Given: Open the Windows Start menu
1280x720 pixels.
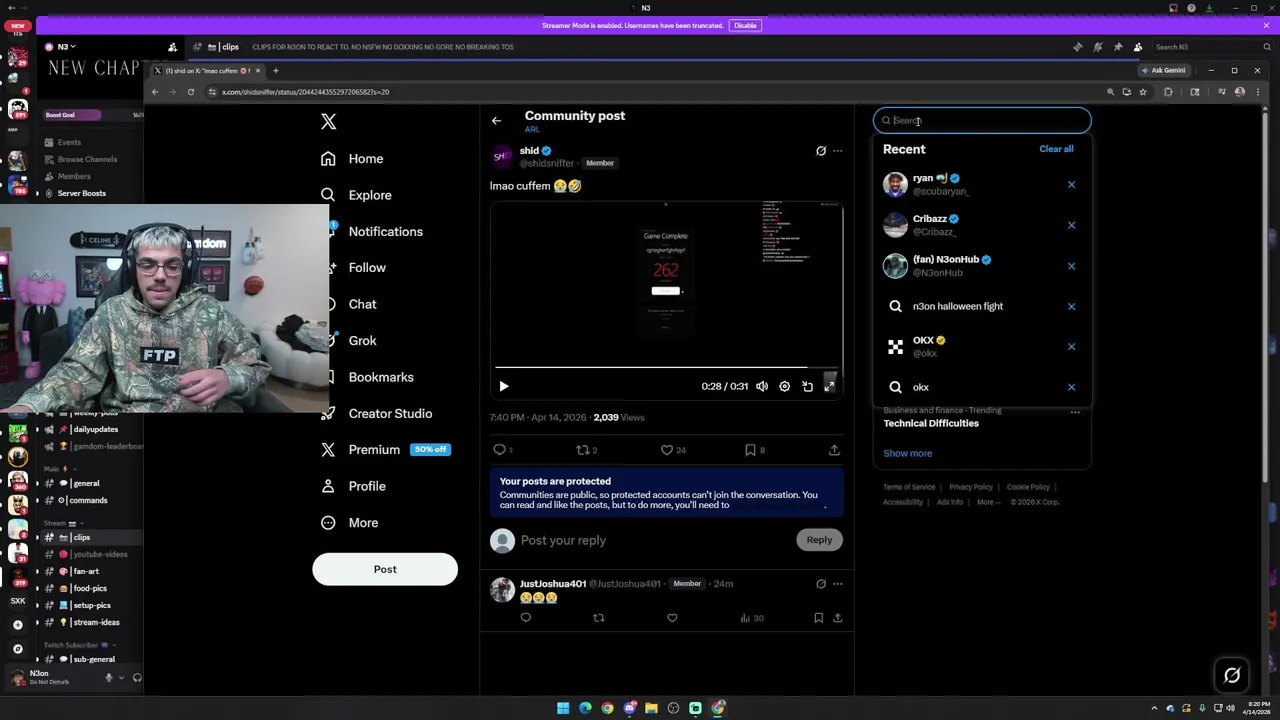Looking at the screenshot, I should pos(563,708).
